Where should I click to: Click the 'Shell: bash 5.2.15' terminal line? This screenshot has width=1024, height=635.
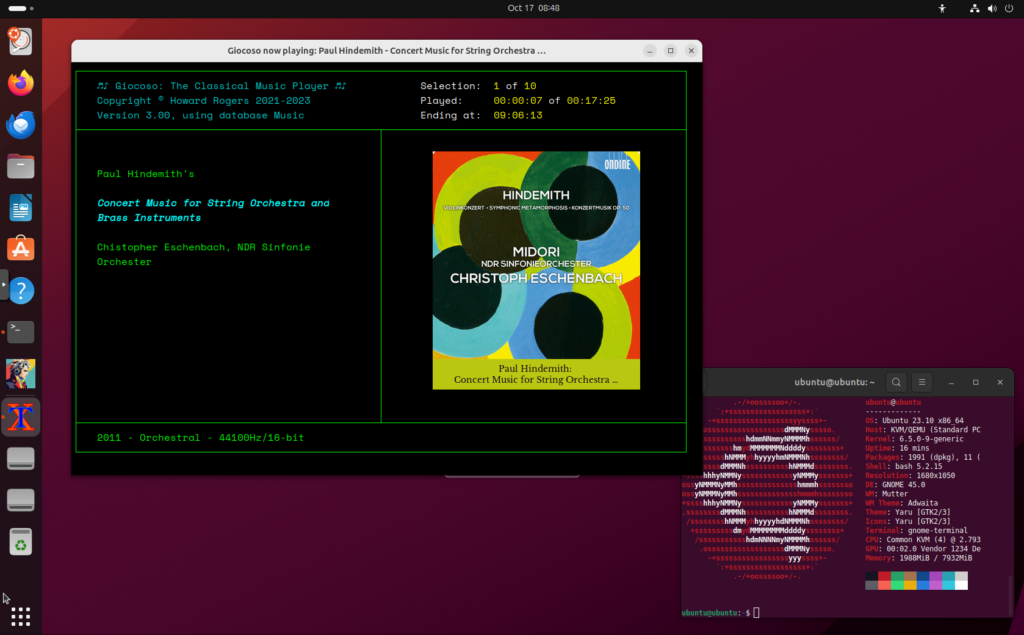click(x=904, y=466)
